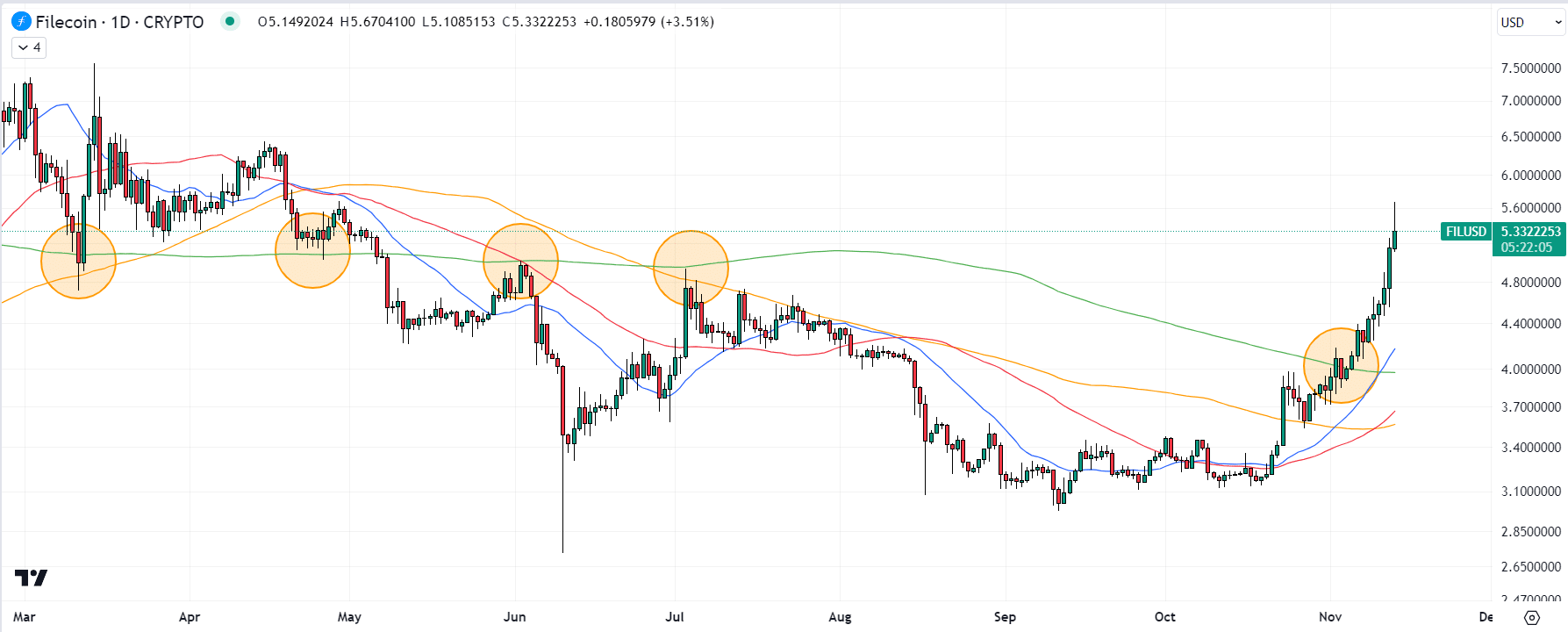Click the 3.4000000 price axis label

coord(1531,447)
